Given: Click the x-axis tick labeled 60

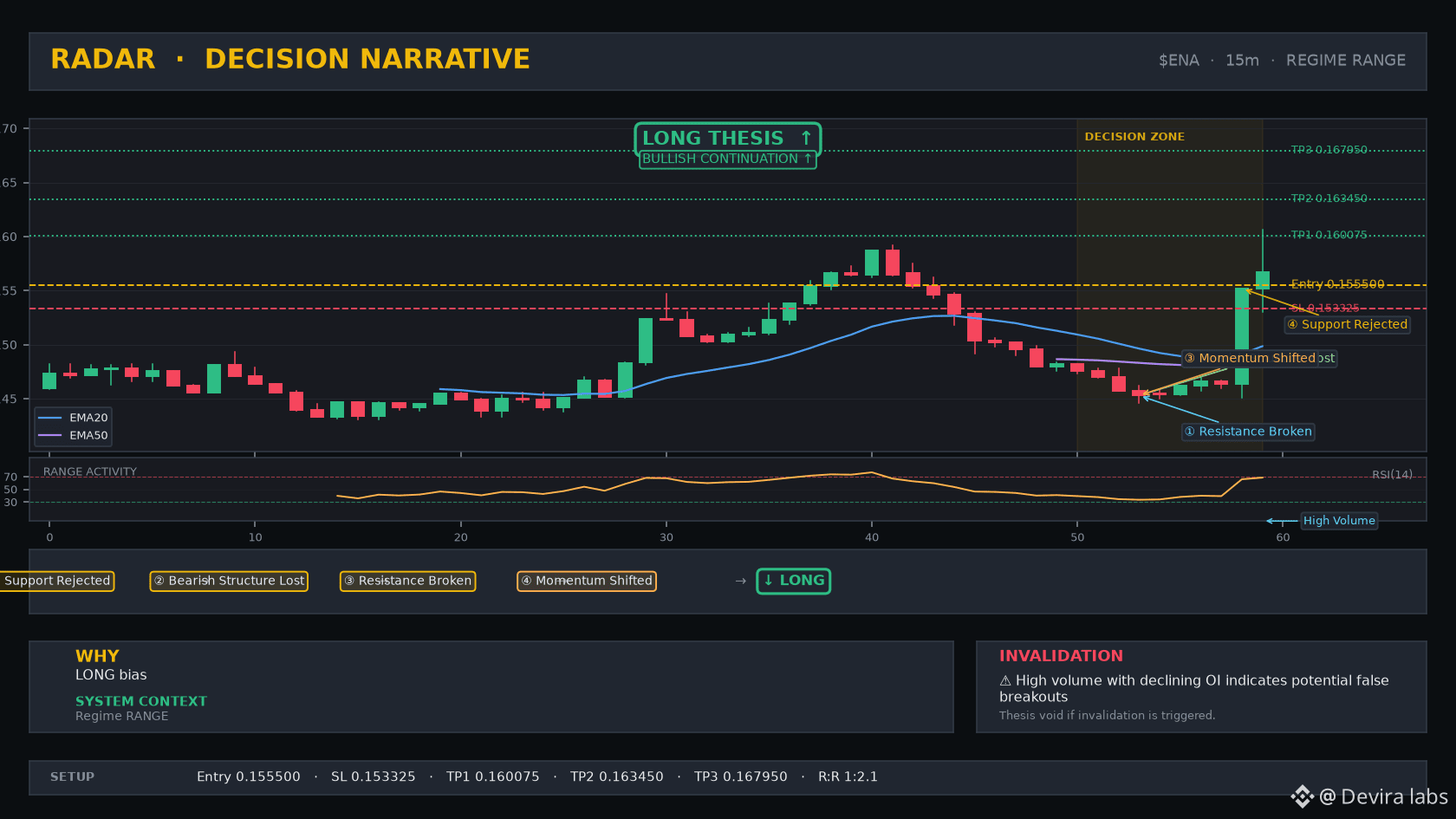Looking at the screenshot, I should [1283, 537].
